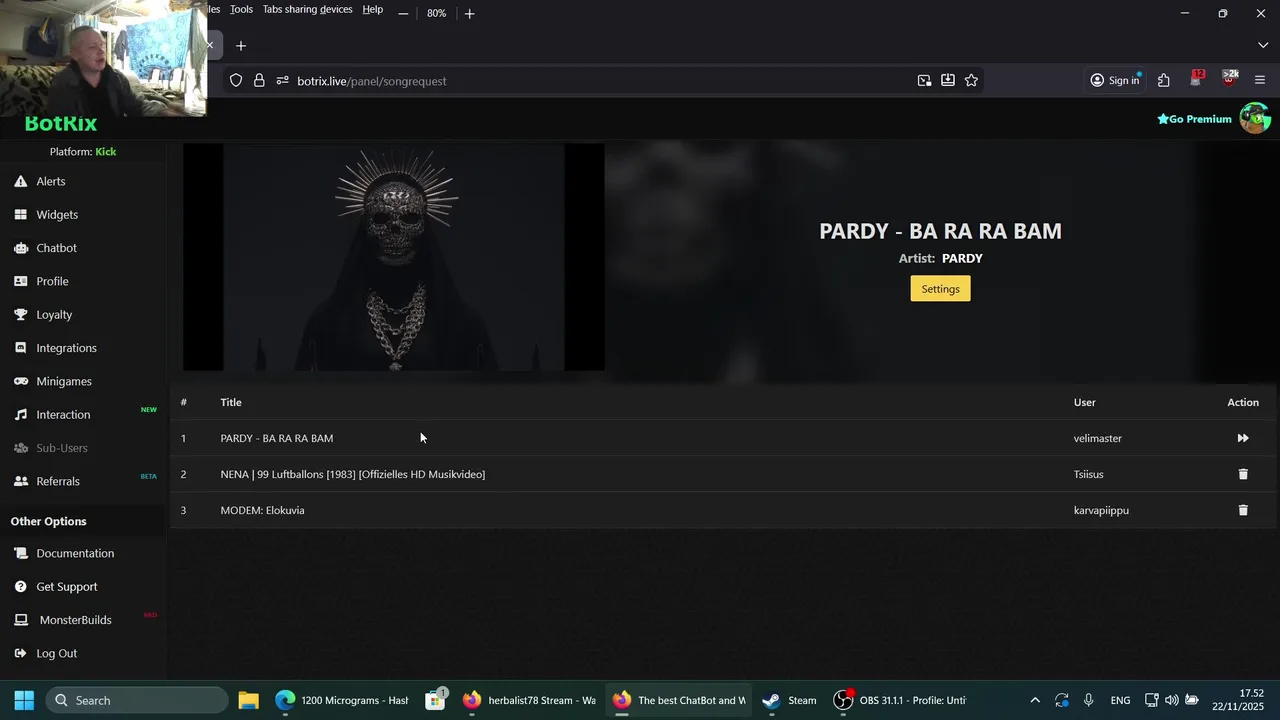Viewport: 1280px width, 720px height.
Task: Click the extension icon badged >2k
Action: tap(1229, 79)
